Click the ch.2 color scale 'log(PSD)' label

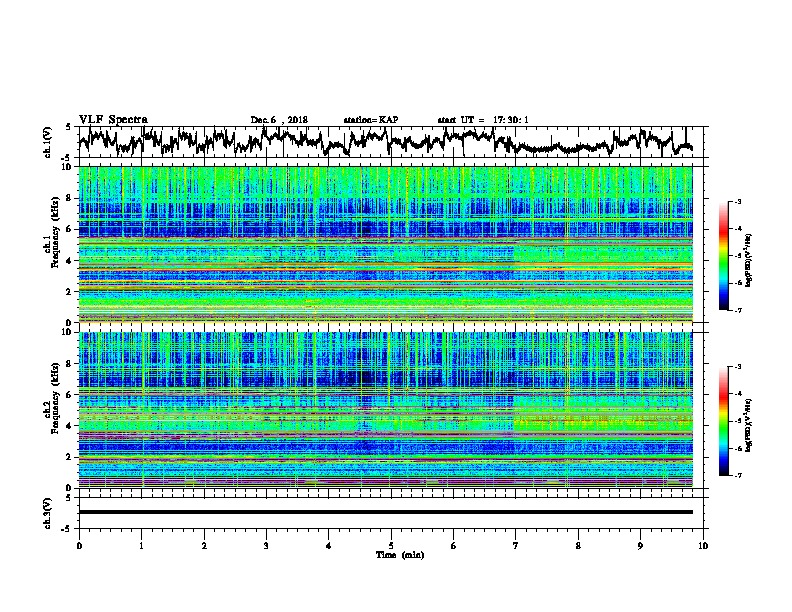[749, 425]
